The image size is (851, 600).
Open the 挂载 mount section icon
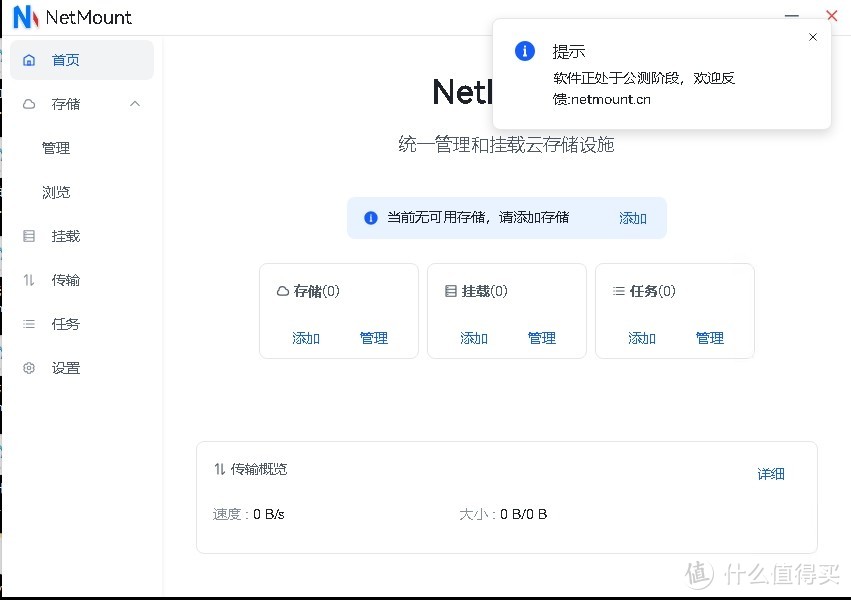click(29, 236)
